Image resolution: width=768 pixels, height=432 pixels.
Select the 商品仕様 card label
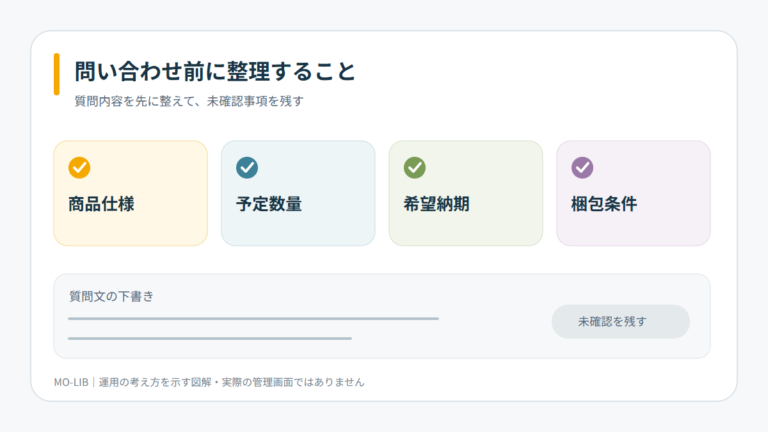coord(101,204)
